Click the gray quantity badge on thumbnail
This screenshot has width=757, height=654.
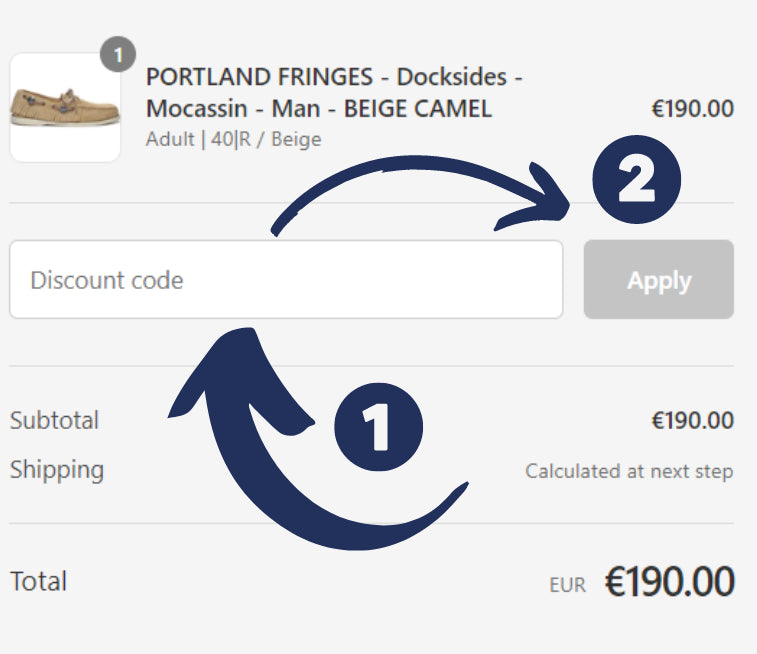[x=118, y=56]
